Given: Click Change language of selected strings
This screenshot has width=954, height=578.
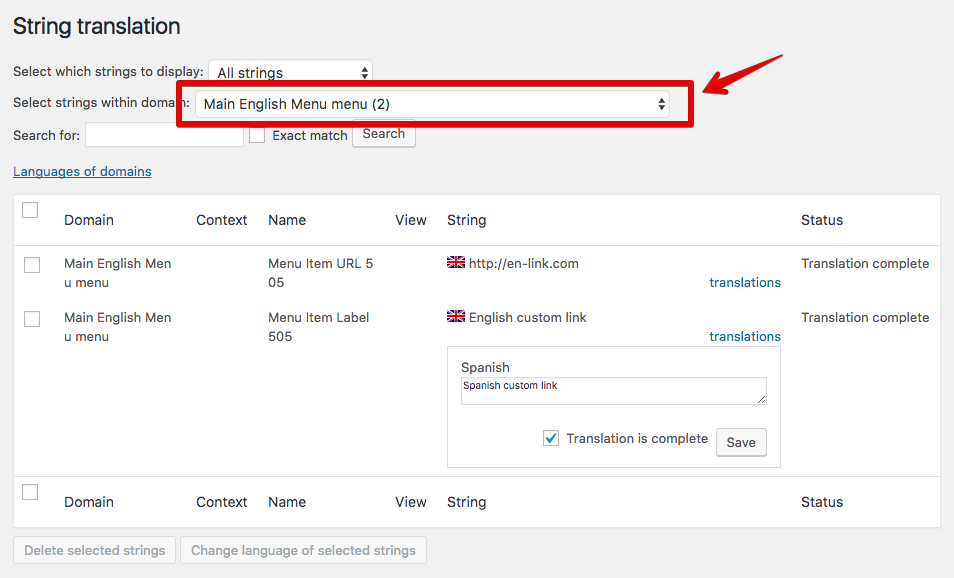Looking at the screenshot, I should 303,550.
